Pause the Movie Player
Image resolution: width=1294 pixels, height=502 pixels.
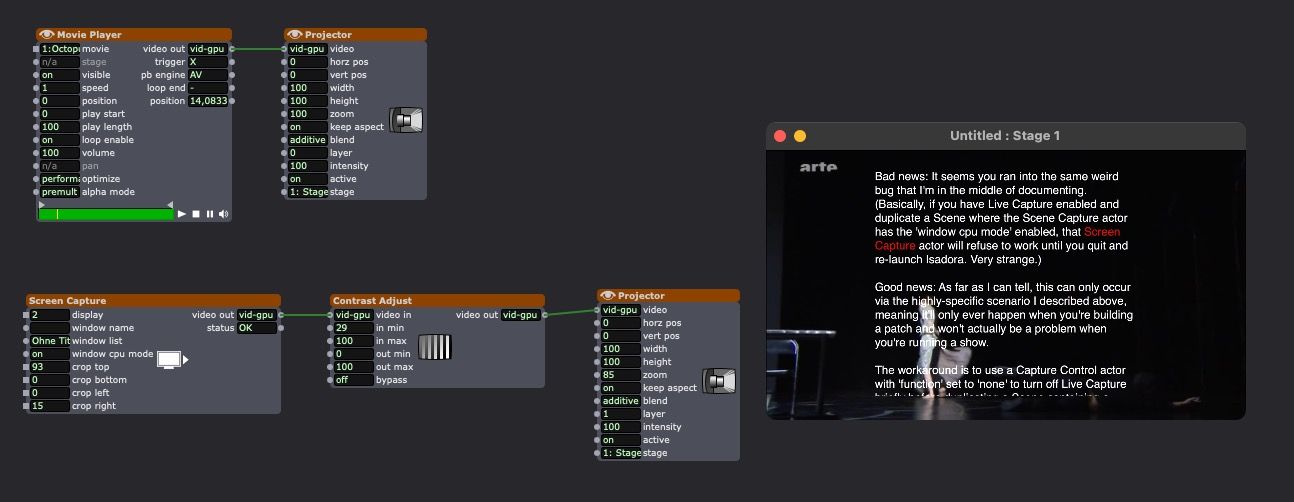[210, 214]
